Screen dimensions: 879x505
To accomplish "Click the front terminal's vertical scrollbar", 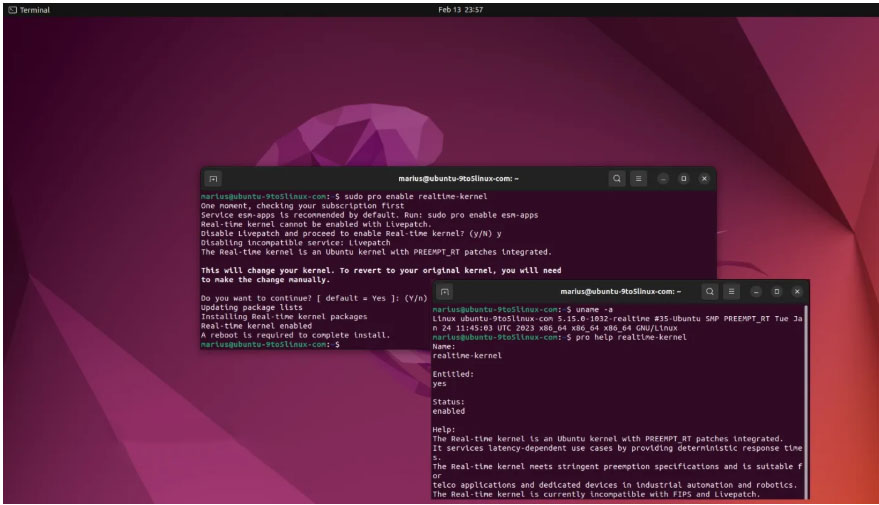I will [x=806, y=400].
